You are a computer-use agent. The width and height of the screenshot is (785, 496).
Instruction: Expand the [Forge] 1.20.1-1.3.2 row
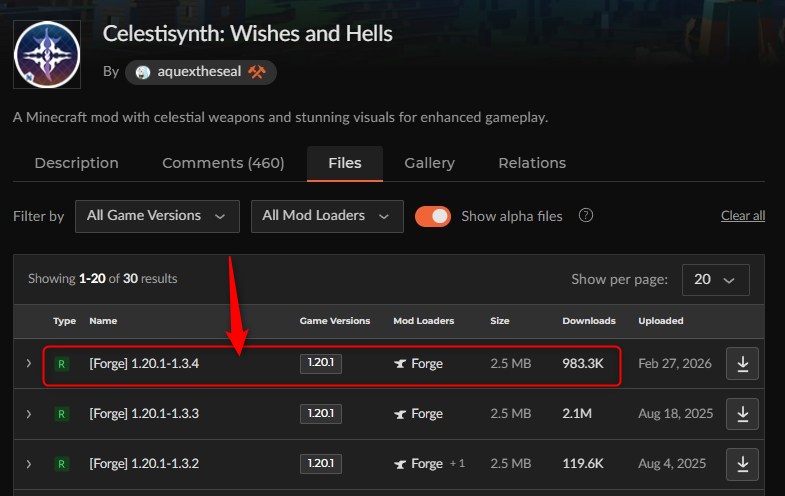(29, 464)
